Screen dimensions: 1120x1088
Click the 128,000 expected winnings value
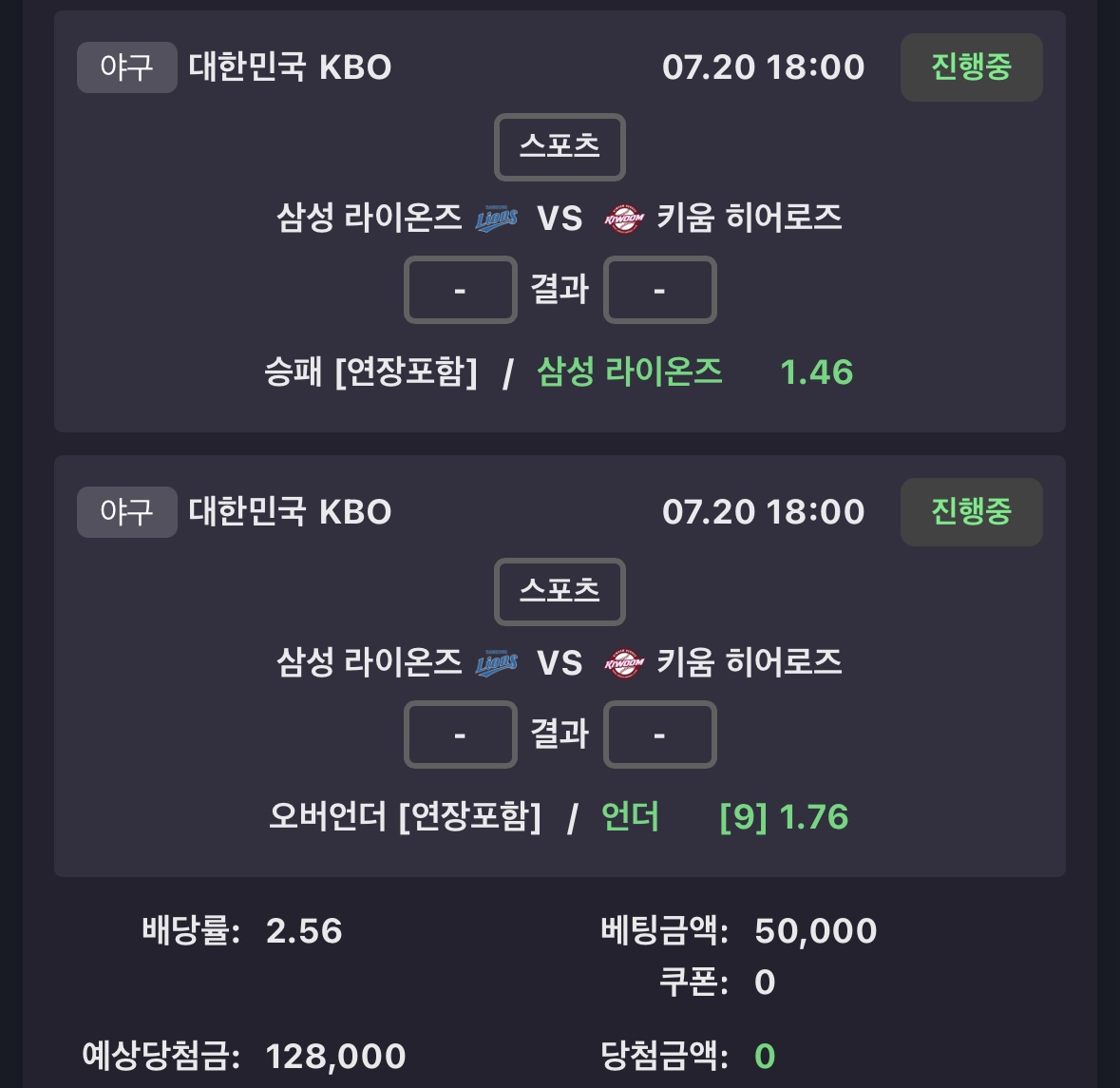(335, 1056)
